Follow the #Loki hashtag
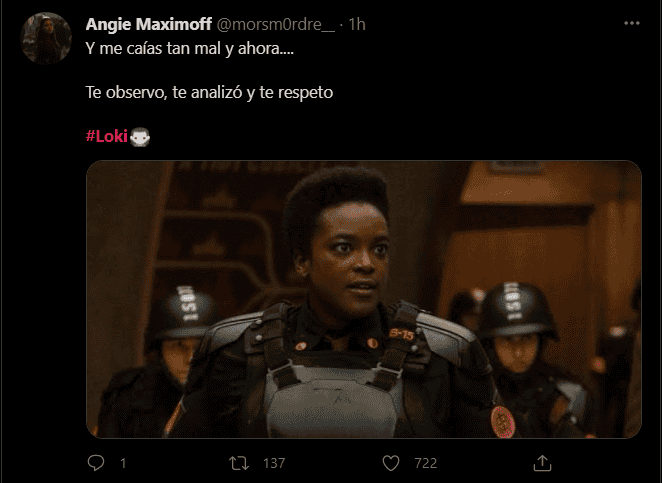This screenshot has height=483, width=662. coord(107,136)
